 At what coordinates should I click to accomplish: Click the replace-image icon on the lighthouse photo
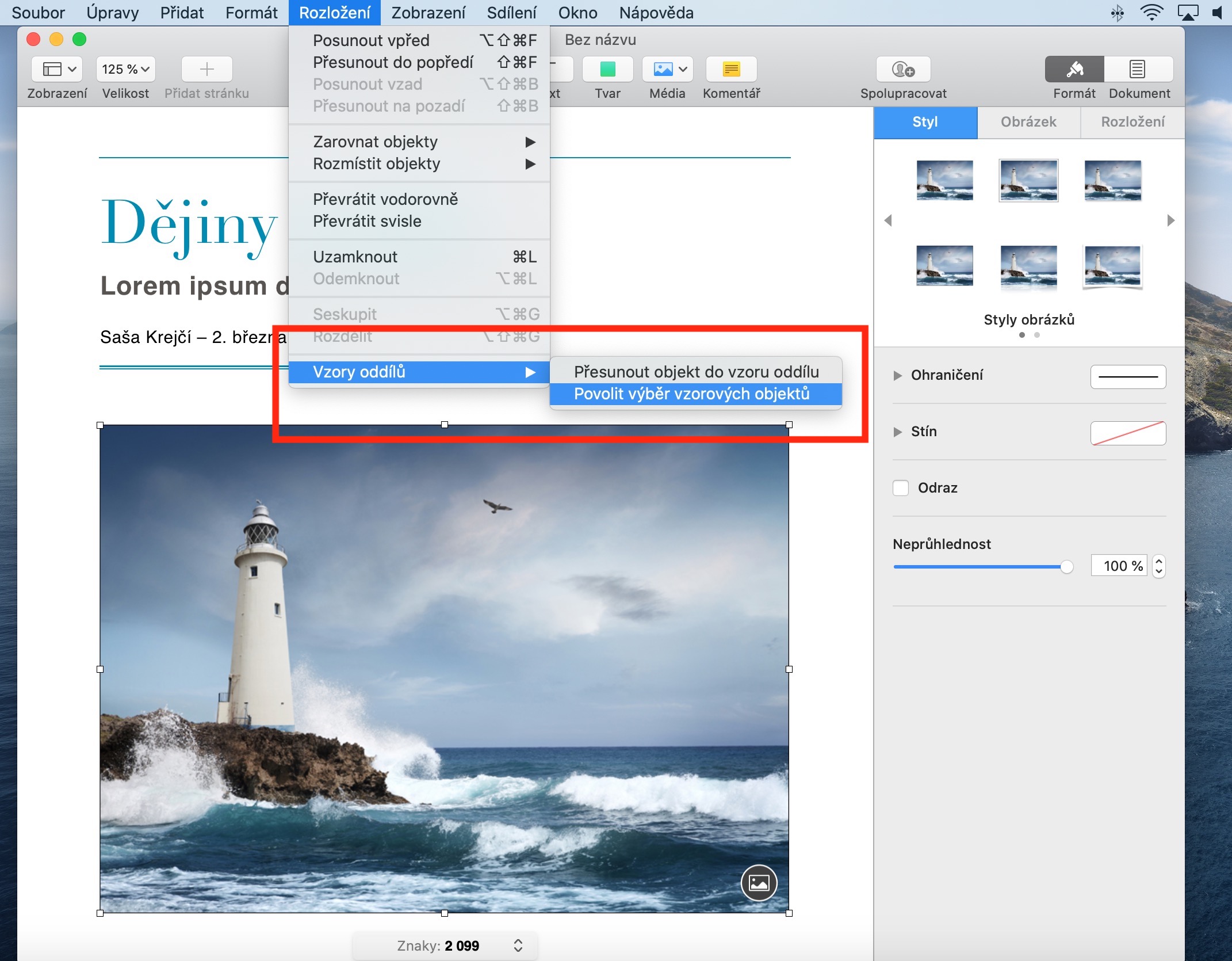[759, 882]
